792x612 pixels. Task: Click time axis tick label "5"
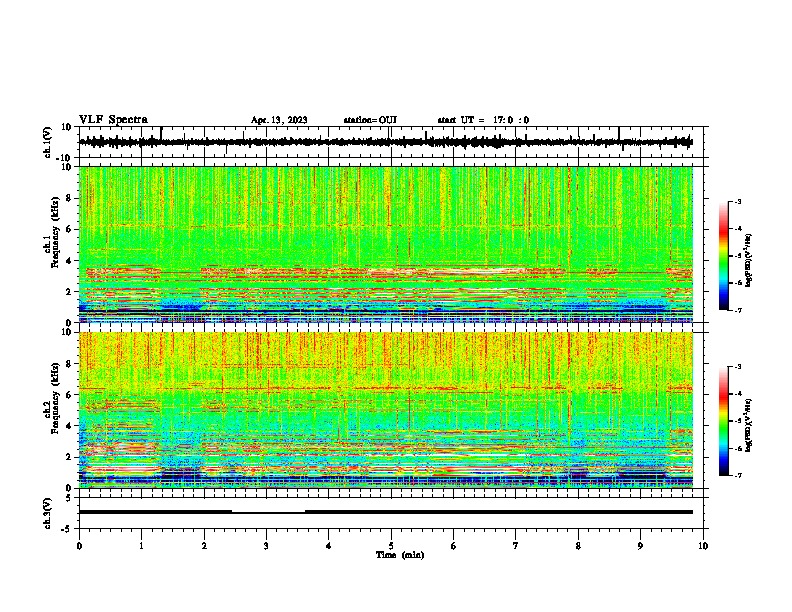tap(391, 546)
